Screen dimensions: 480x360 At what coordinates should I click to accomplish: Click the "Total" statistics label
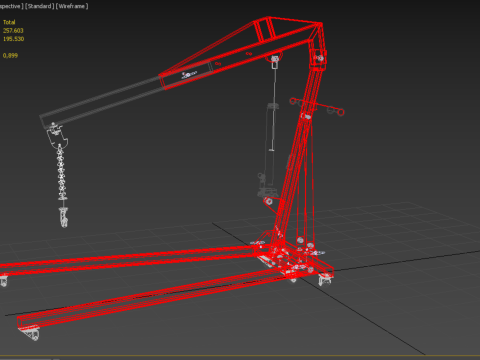click(9, 22)
